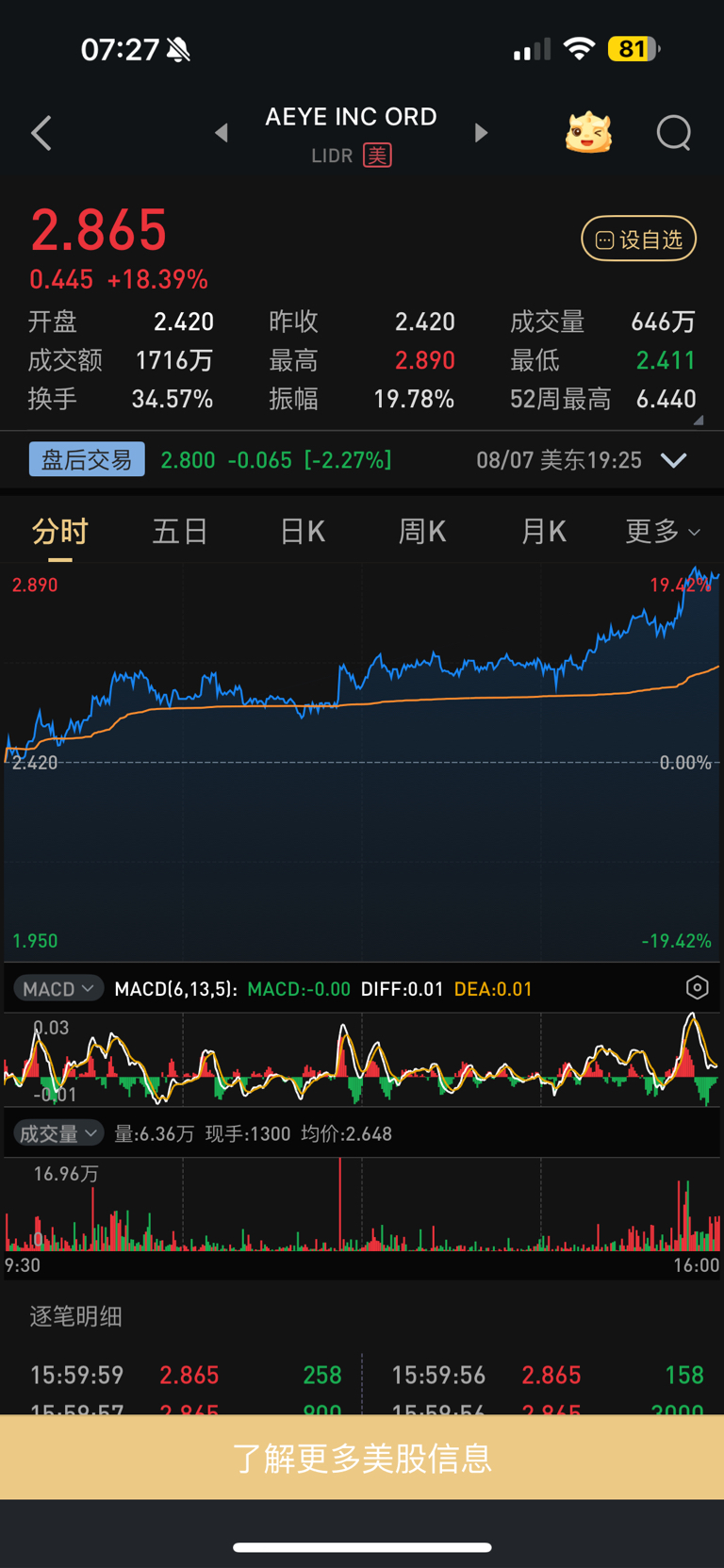Viewport: 724px width, 1568px height.
Task: Tap the DIFF:0.01 readout
Action: [x=402, y=988]
